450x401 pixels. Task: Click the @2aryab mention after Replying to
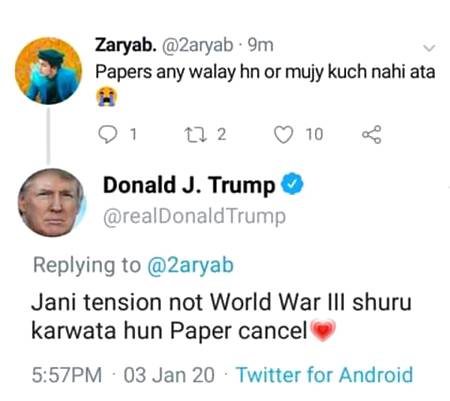190,265
